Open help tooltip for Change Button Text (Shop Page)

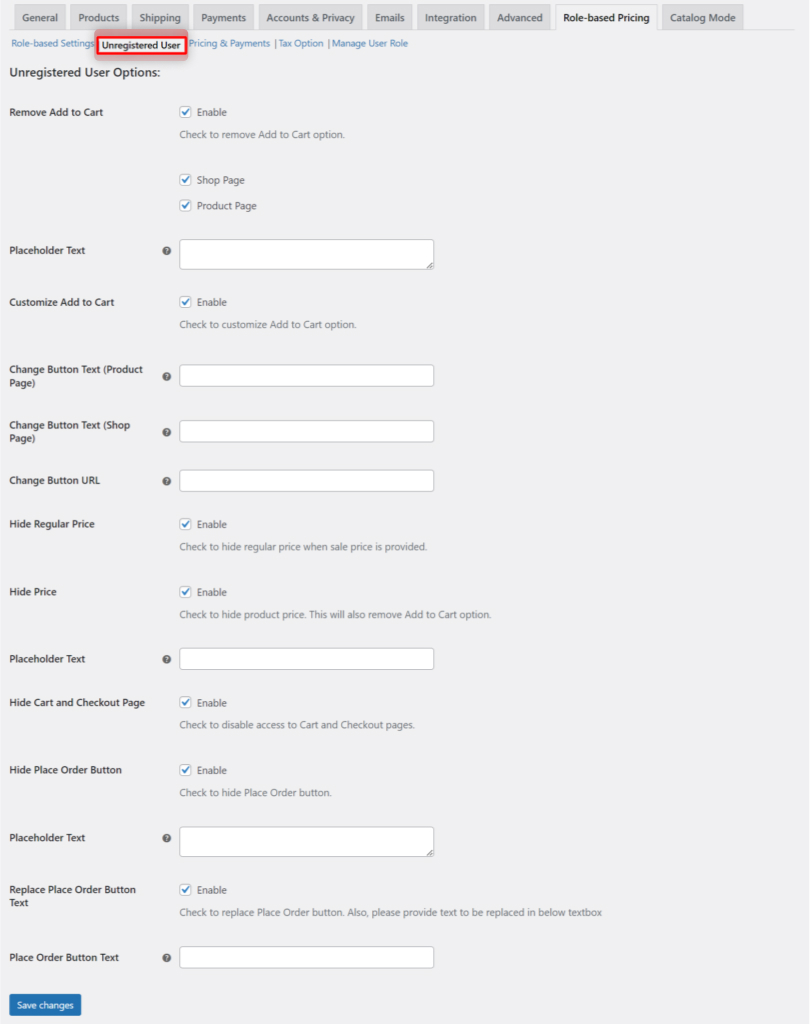click(164, 431)
